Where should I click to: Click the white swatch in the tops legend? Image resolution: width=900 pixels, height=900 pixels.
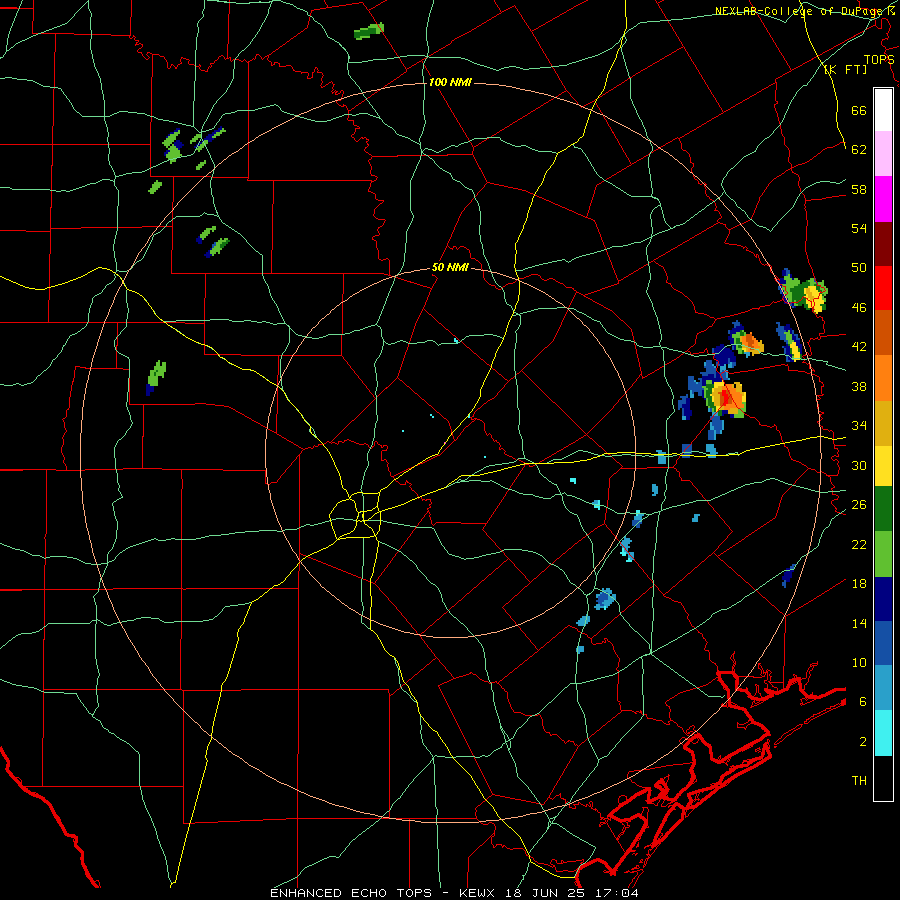click(x=883, y=110)
